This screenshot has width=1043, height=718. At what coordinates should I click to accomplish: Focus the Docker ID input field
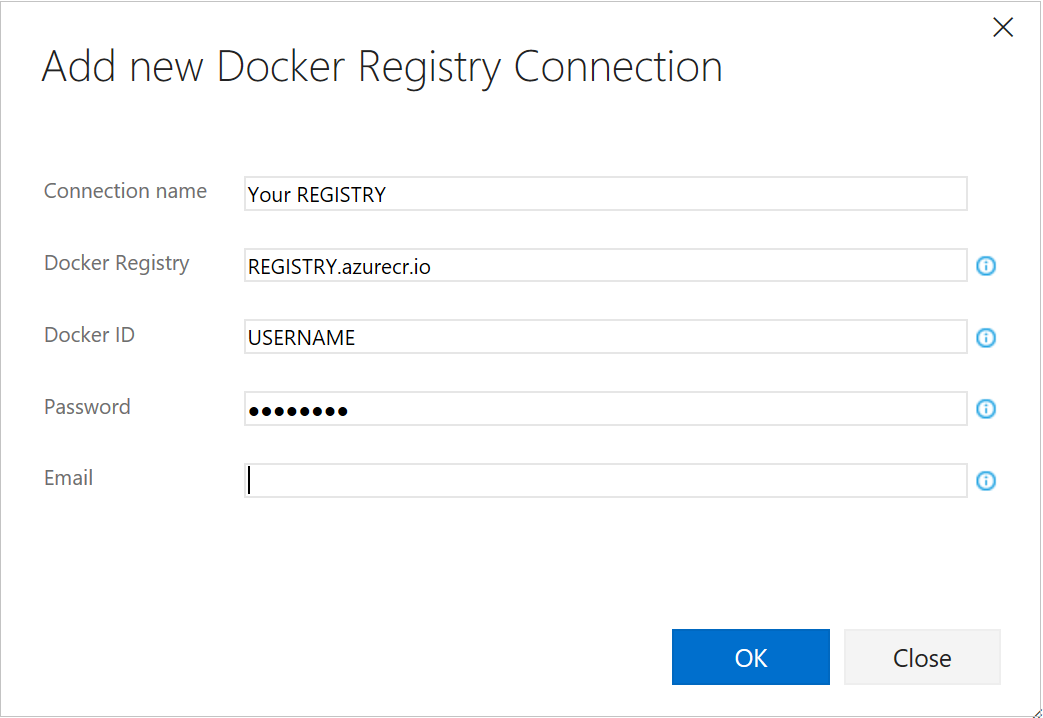[x=605, y=337]
